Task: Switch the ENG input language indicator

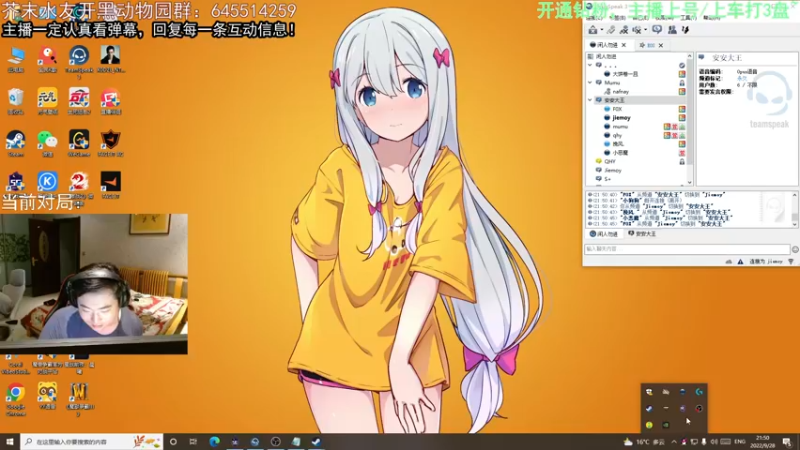Action: 740,442
